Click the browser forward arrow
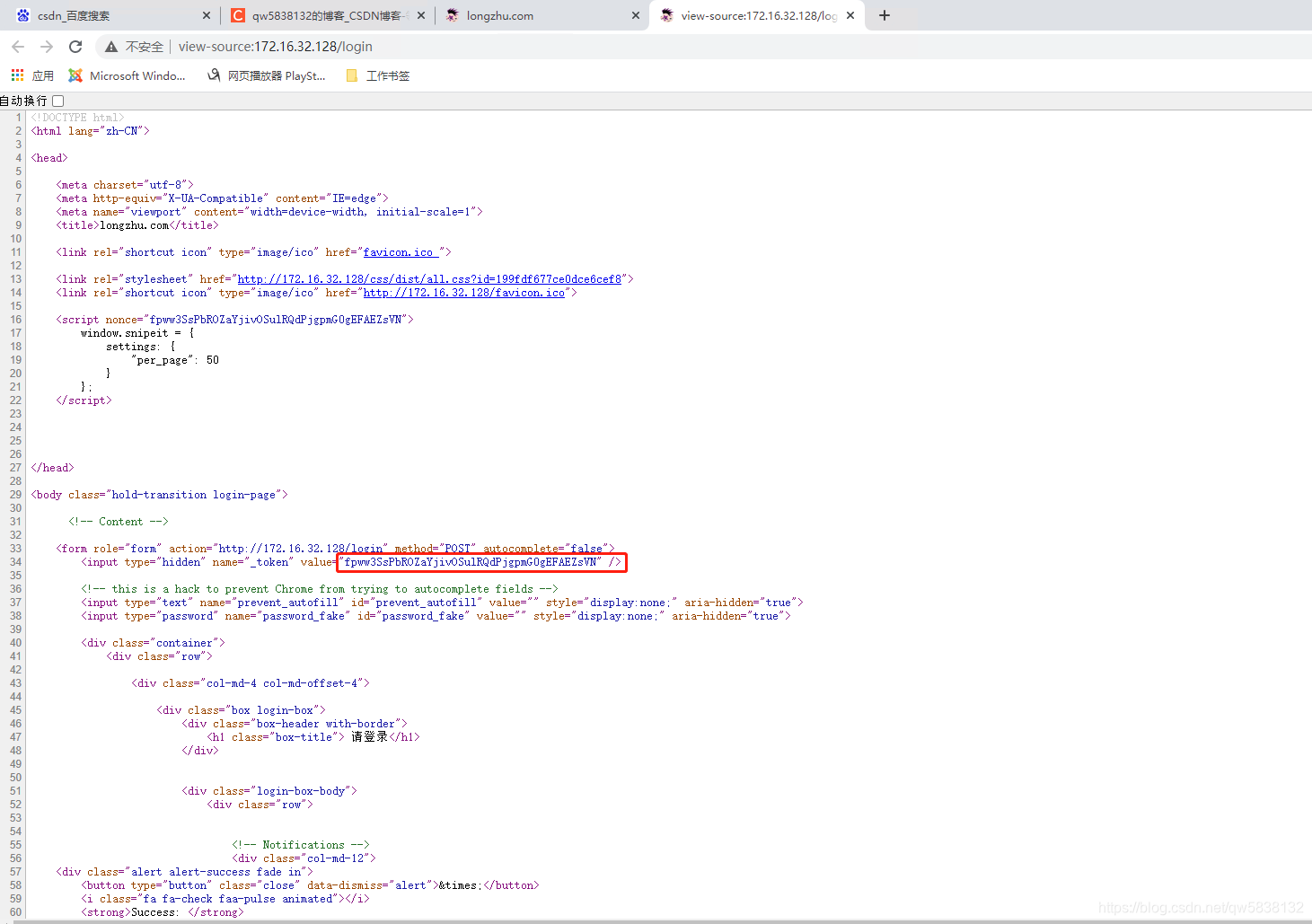1312x924 pixels. (x=47, y=47)
